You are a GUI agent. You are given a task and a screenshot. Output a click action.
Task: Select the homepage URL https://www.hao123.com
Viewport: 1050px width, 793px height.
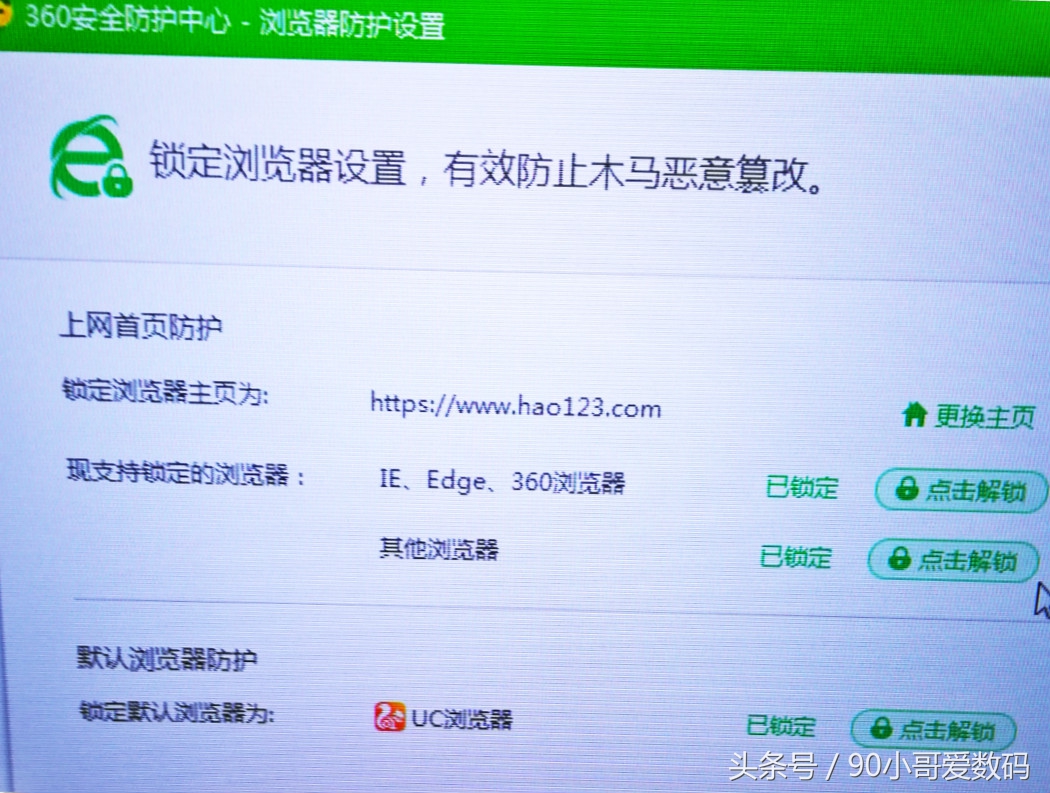515,408
